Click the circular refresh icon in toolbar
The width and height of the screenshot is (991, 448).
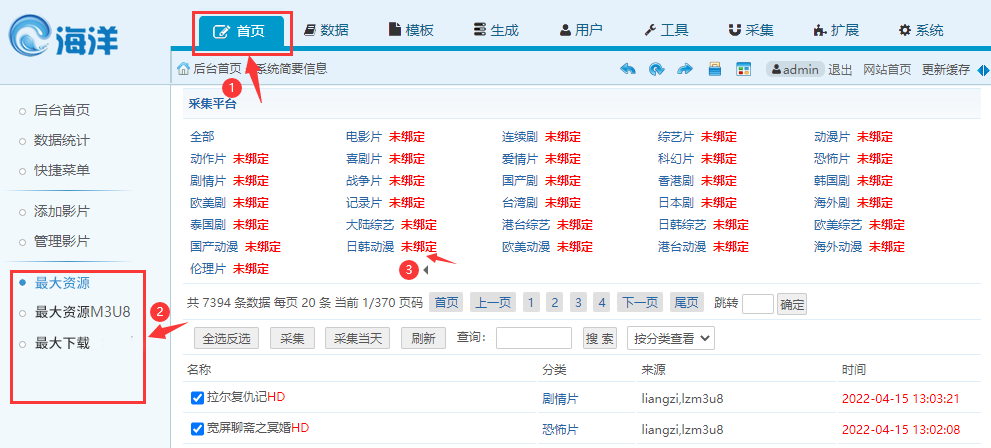point(656,69)
